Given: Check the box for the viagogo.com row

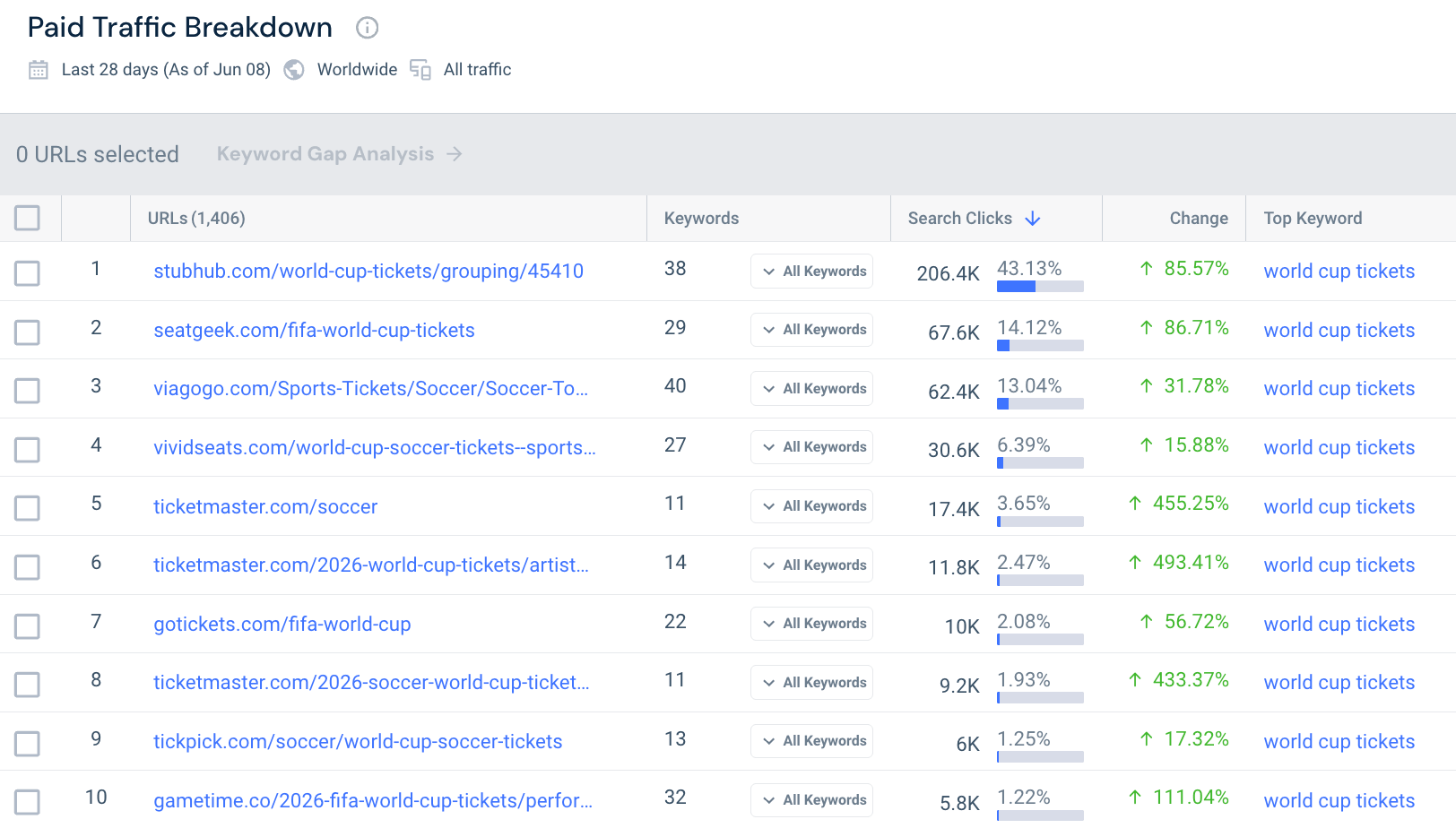Looking at the screenshot, I should tap(27, 391).
